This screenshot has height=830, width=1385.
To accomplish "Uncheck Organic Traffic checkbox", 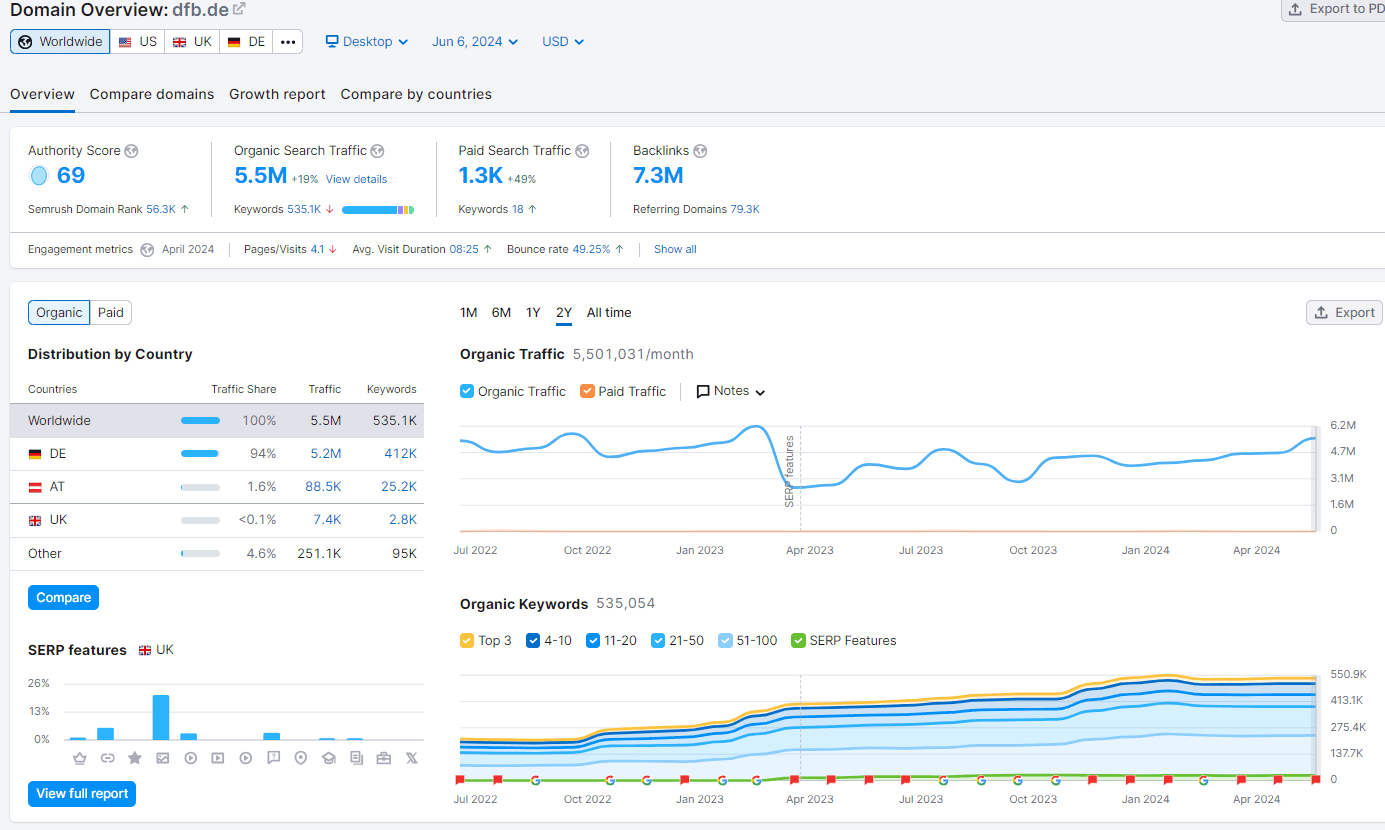I will [467, 391].
